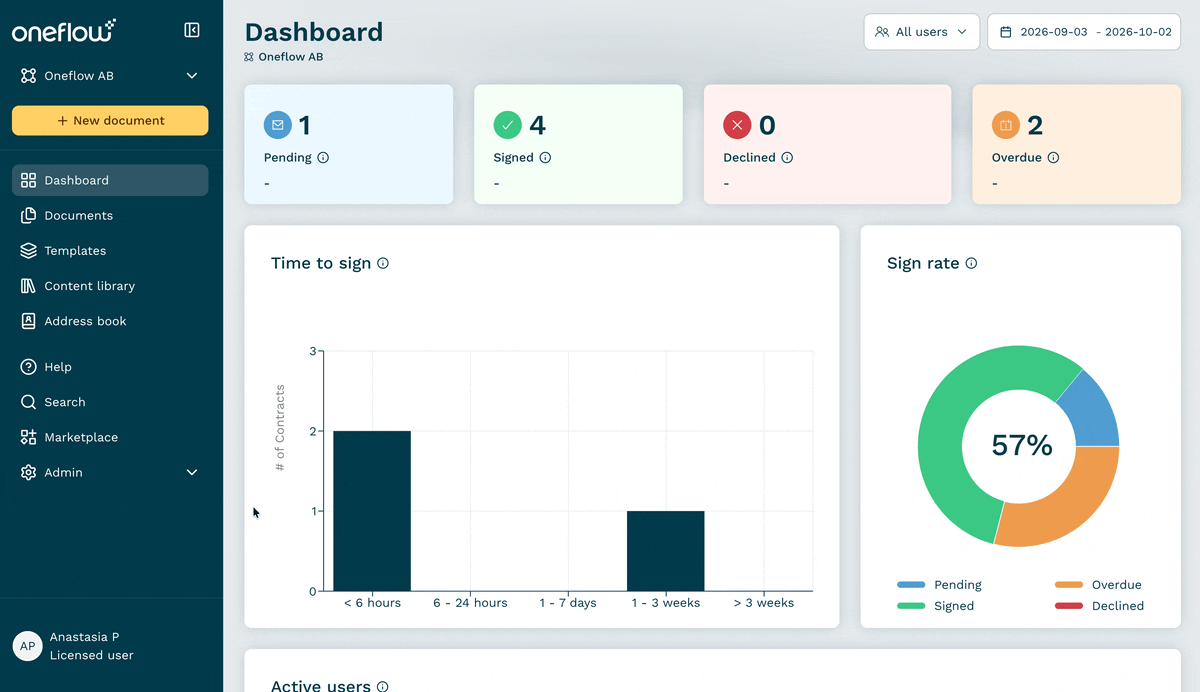Open Help from the sidebar

click(110, 367)
